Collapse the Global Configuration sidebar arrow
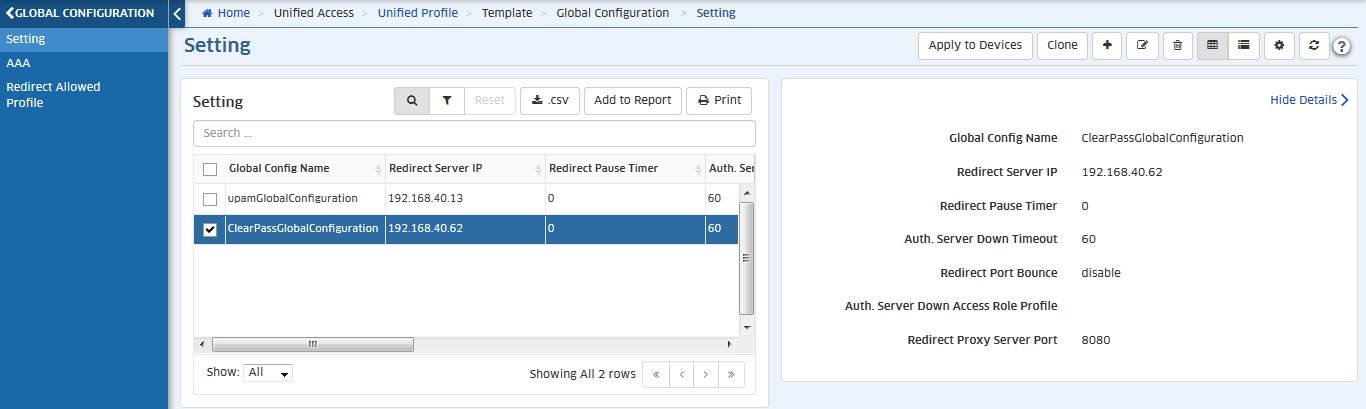The image size is (1366, 409). [177, 14]
